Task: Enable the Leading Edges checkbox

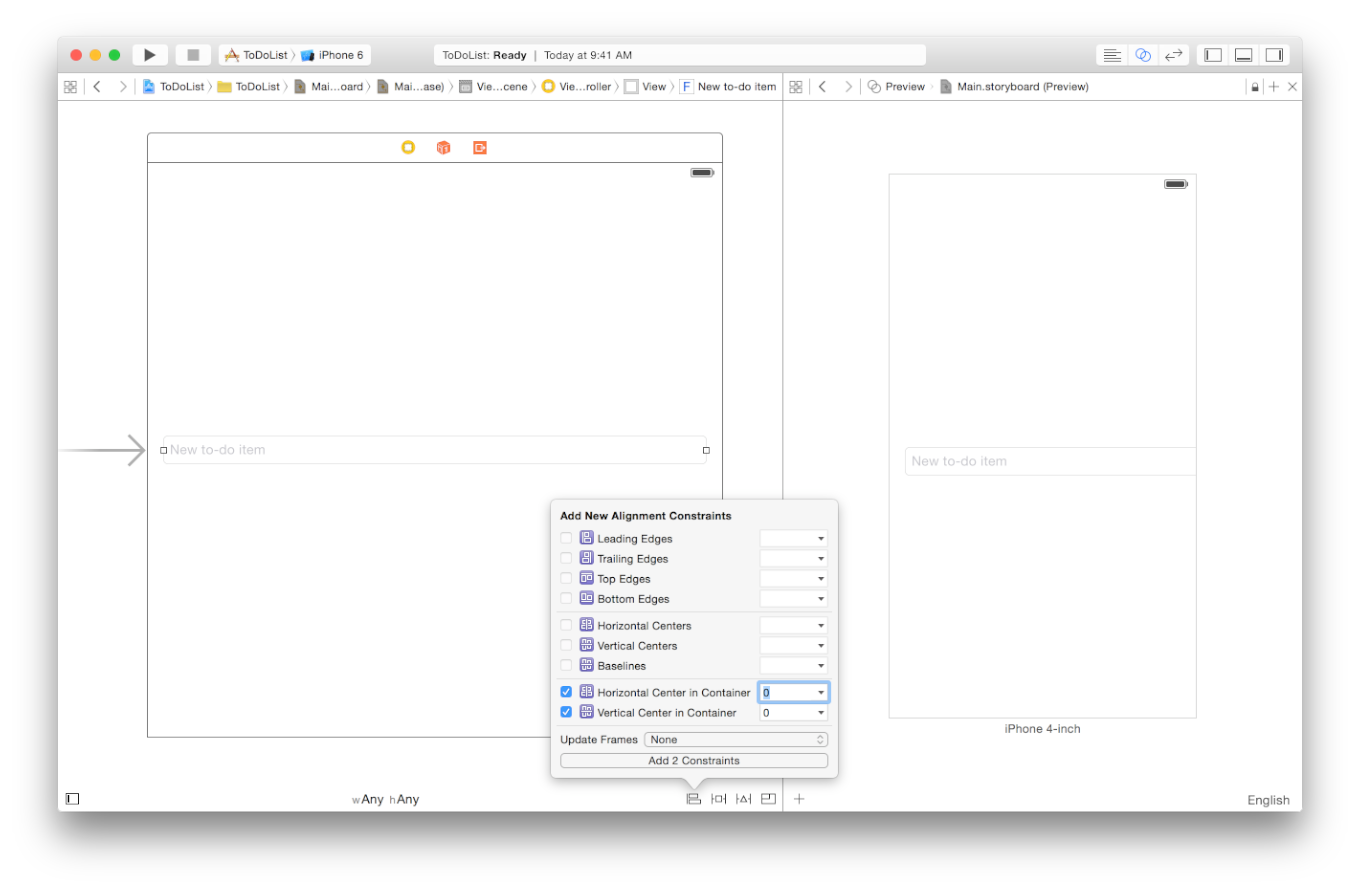Action: pos(566,538)
